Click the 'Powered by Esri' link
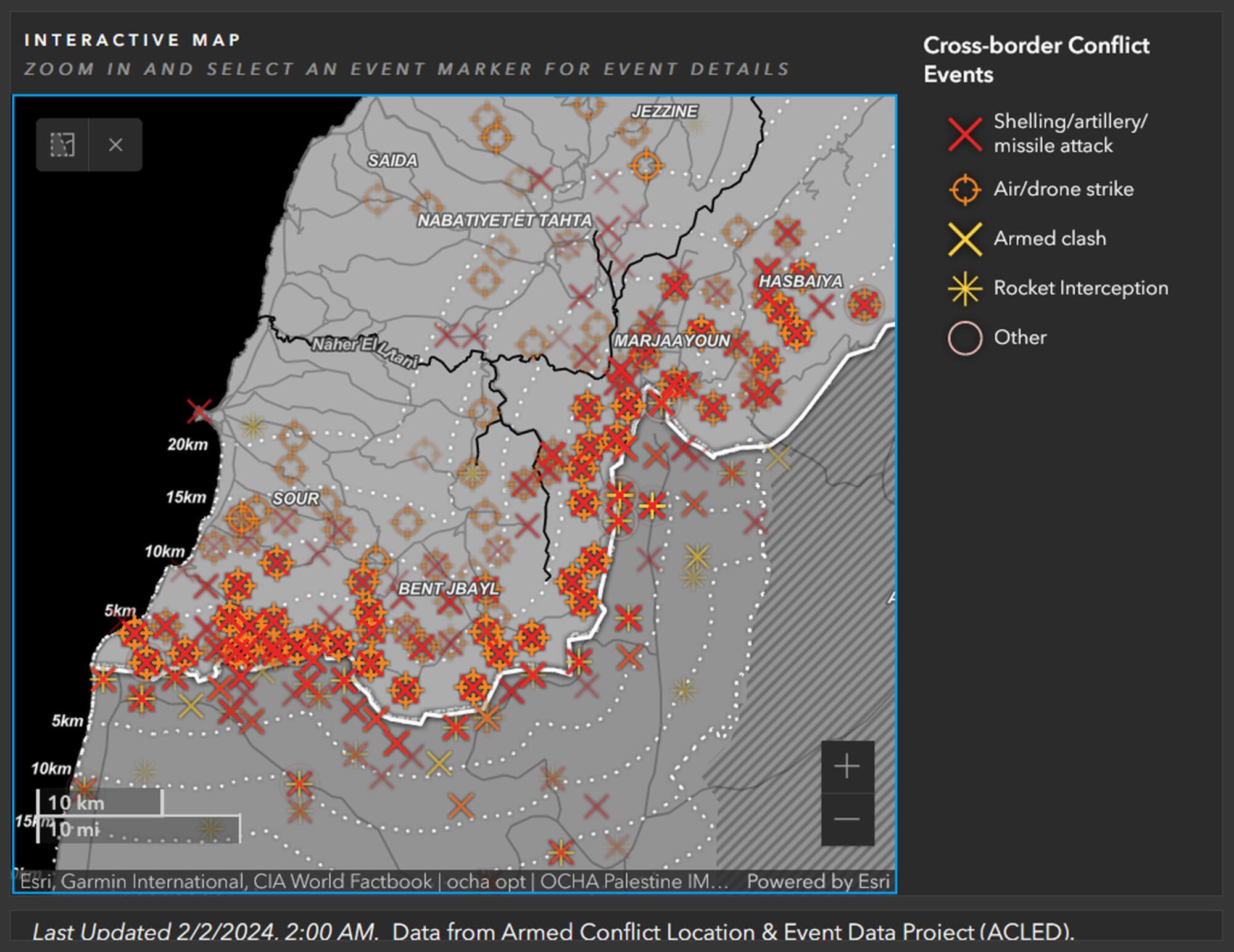The height and width of the screenshot is (952, 1234). (818, 881)
